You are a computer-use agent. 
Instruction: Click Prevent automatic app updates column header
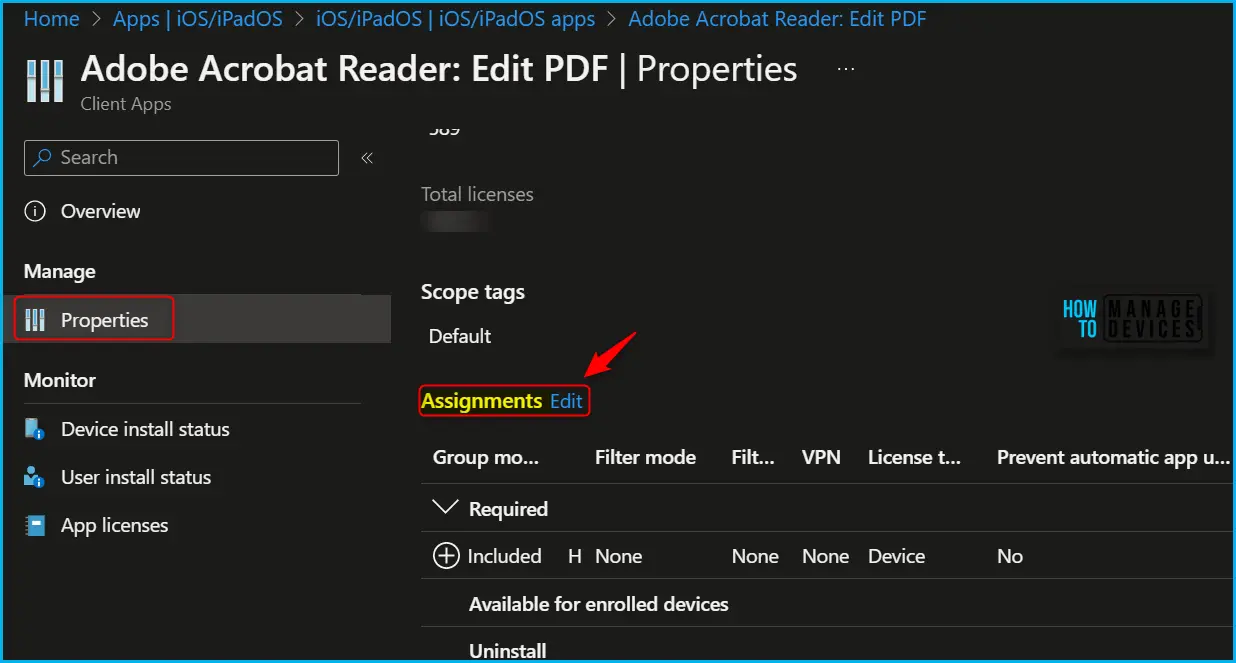[x=1113, y=458]
